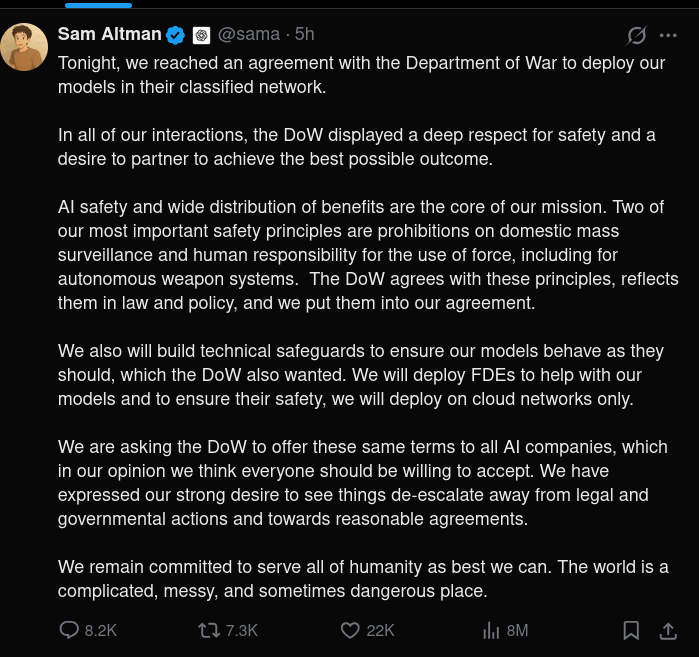Like the post with the heart icon

point(350,630)
